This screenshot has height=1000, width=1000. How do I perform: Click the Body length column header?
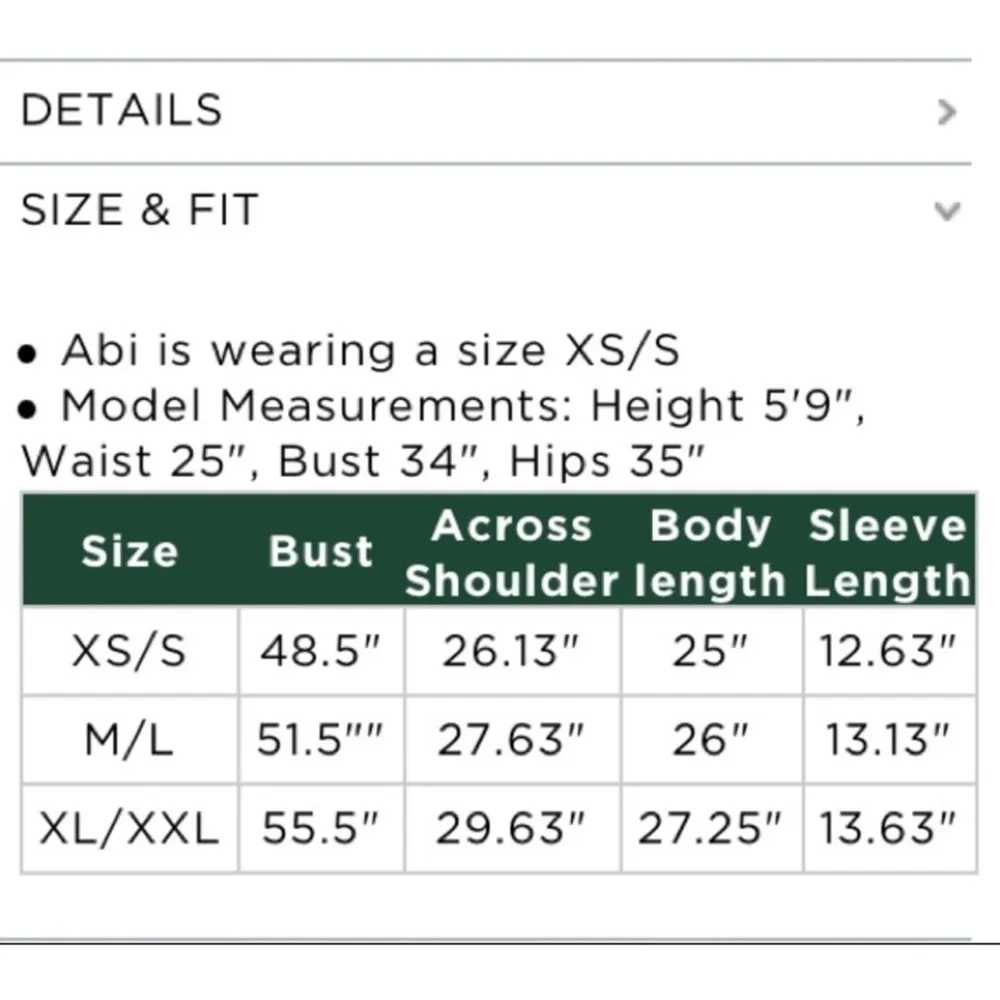(x=710, y=553)
